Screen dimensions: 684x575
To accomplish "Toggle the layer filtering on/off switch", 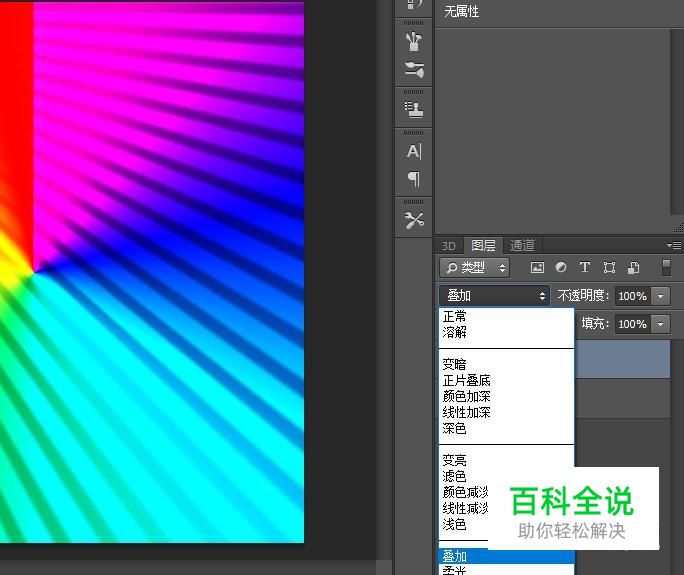I will (x=667, y=268).
